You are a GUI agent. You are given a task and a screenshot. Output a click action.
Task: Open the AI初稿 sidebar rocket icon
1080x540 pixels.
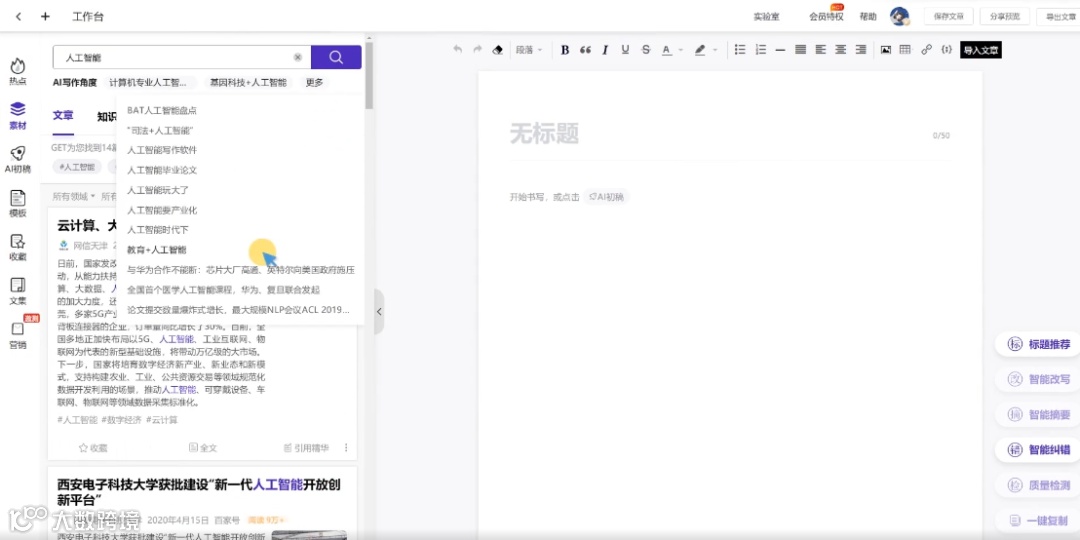tap(18, 160)
